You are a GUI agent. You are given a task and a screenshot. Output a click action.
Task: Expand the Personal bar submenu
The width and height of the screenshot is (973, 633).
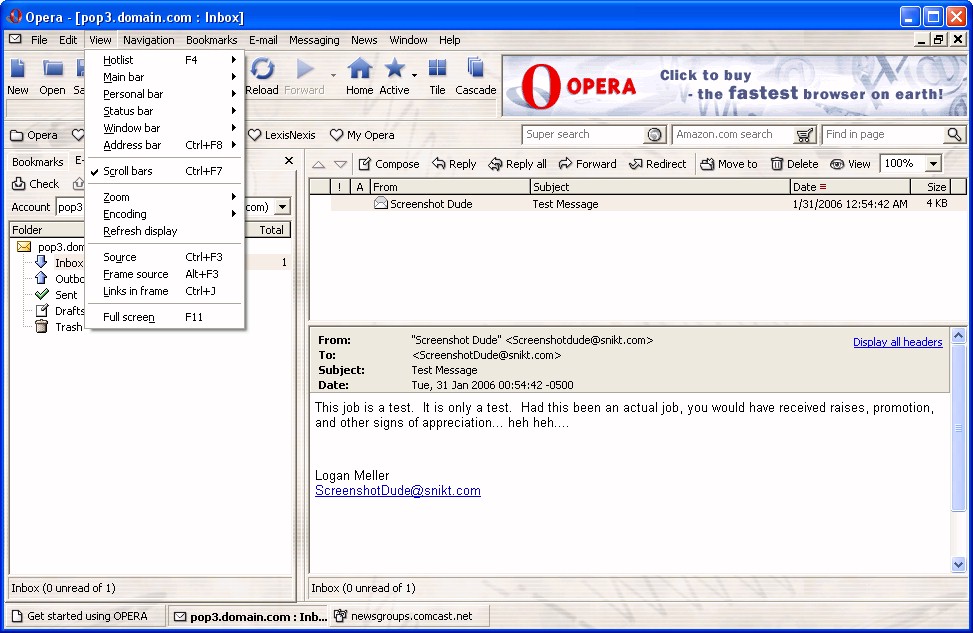[164, 94]
